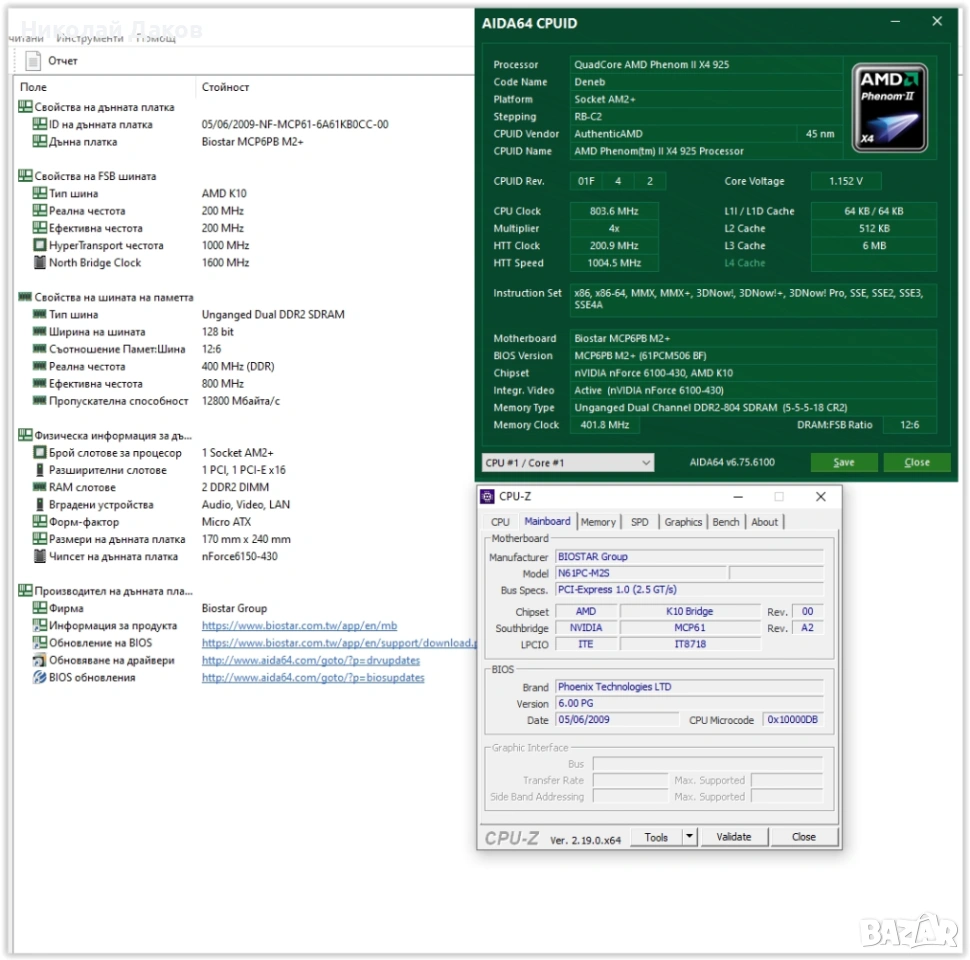The width and height of the screenshot is (970, 960).
Task: Expand the Tools dropdown arrow in CPU-Z
Action: 689,837
